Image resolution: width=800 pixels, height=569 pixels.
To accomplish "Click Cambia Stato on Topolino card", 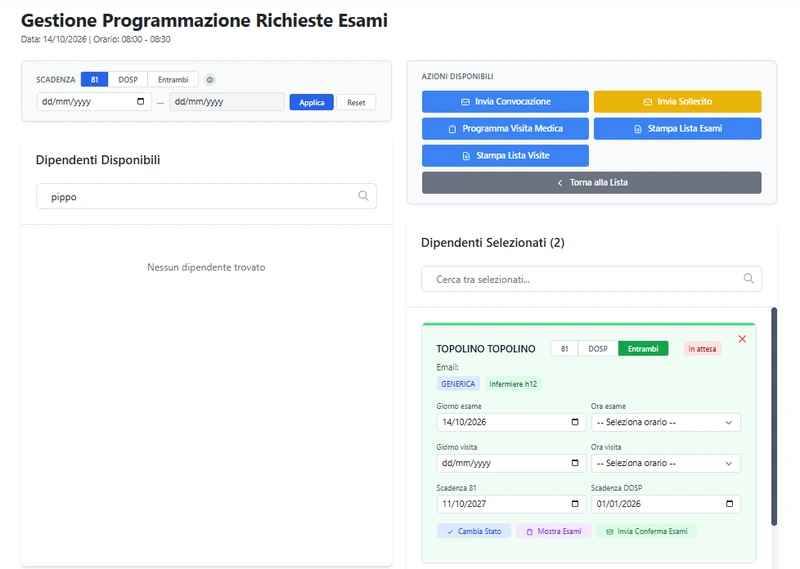I will [x=474, y=531].
